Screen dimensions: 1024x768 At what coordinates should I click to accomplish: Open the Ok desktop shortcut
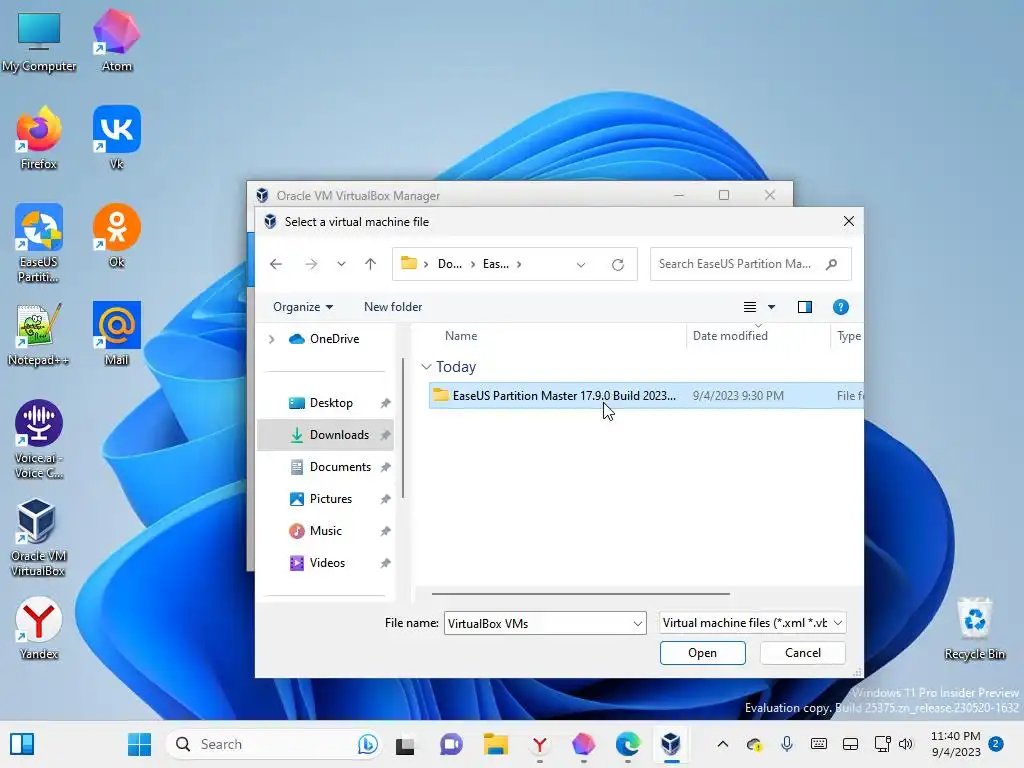pos(116,236)
